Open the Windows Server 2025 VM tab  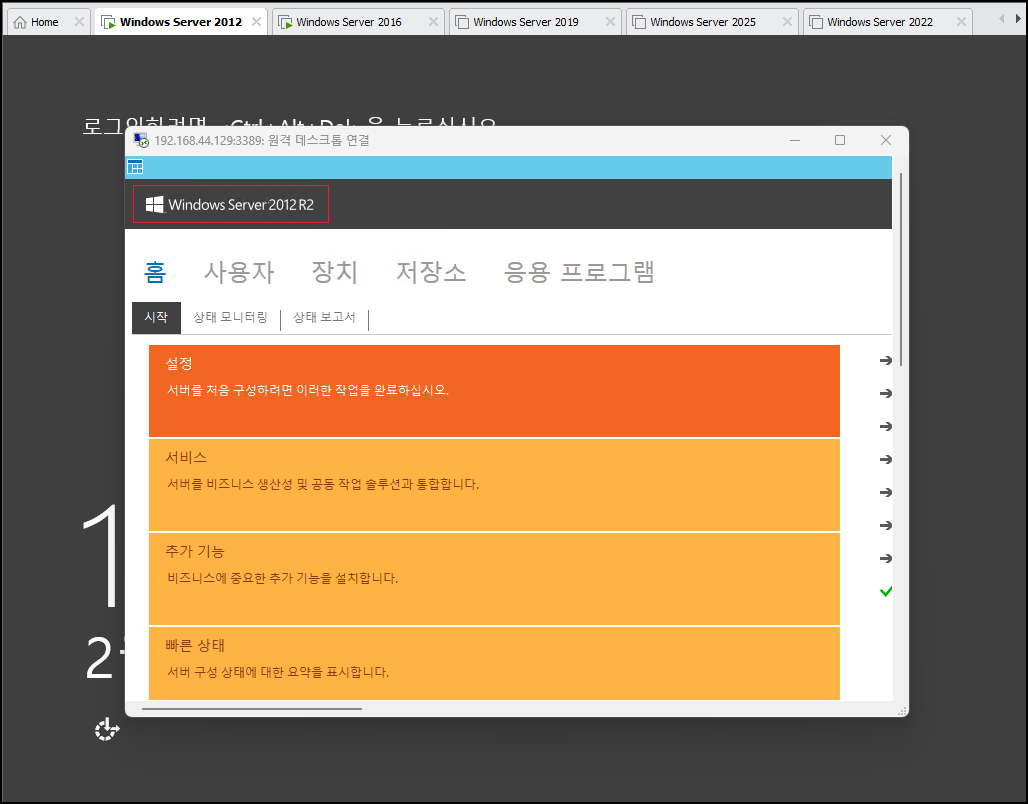tap(711, 22)
